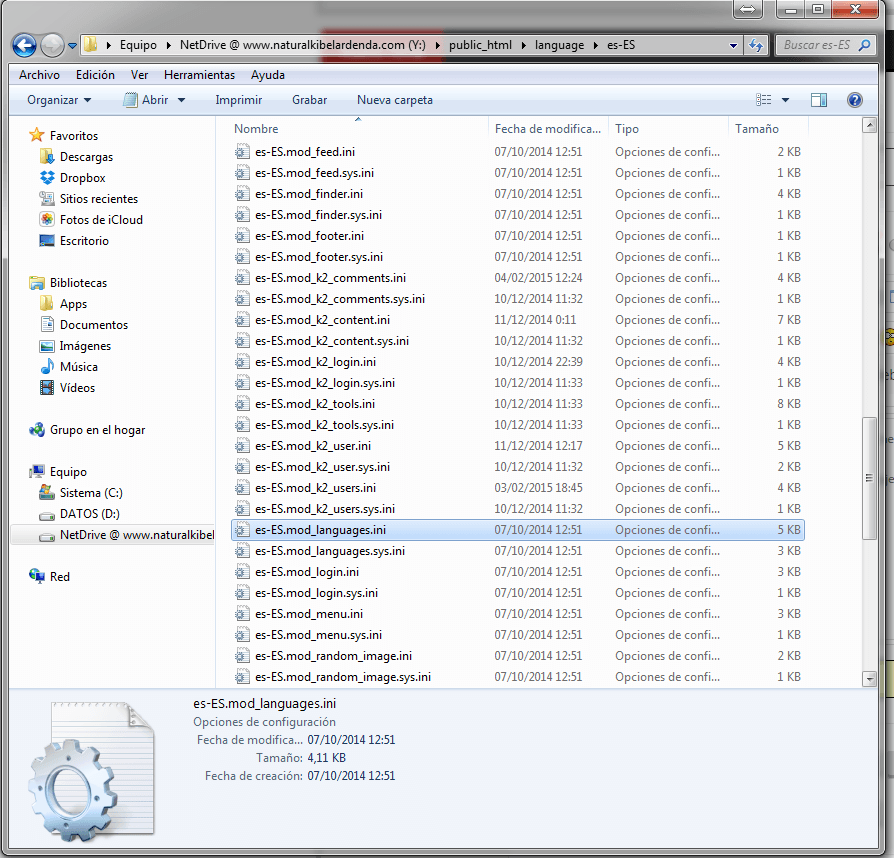The height and width of the screenshot is (858, 894).
Task: Open the Organizar dropdown
Action: tap(59, 100)
